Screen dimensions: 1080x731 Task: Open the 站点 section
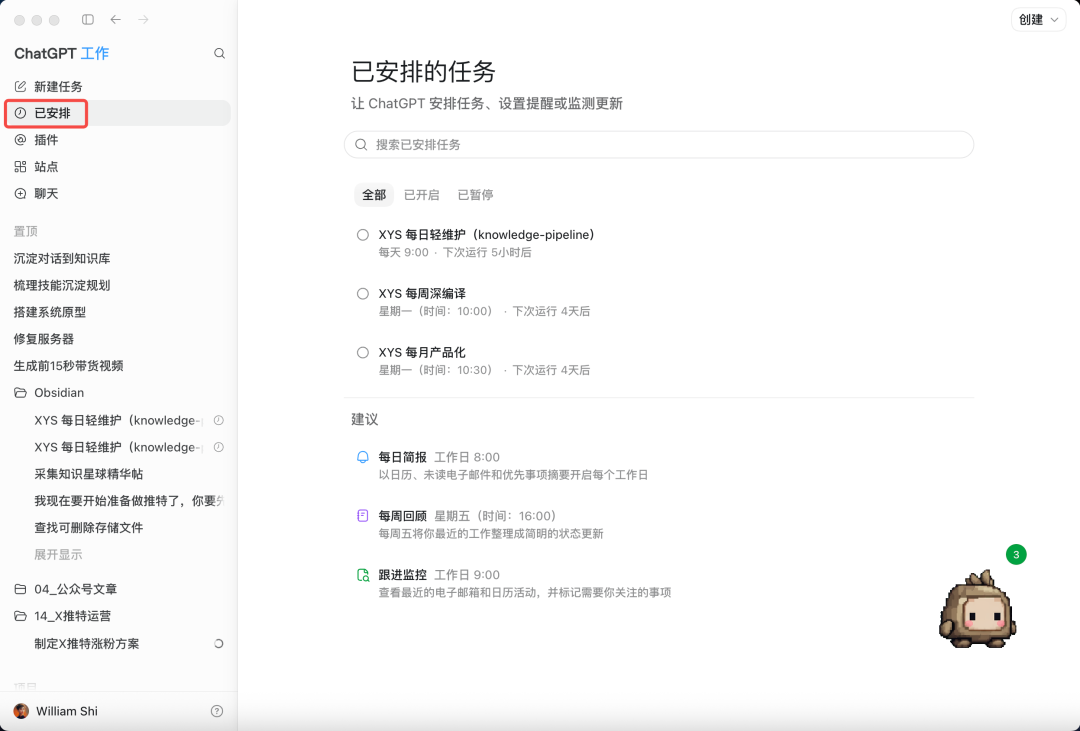click(x=117, y=167)
